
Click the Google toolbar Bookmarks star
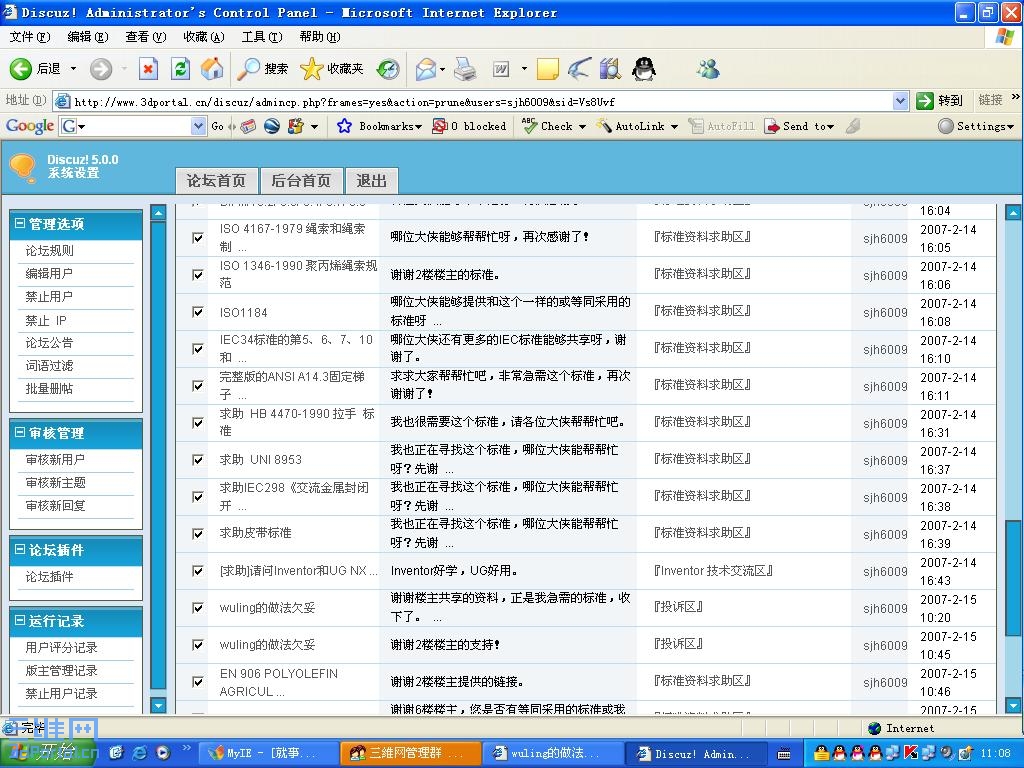tap(344, 126)
